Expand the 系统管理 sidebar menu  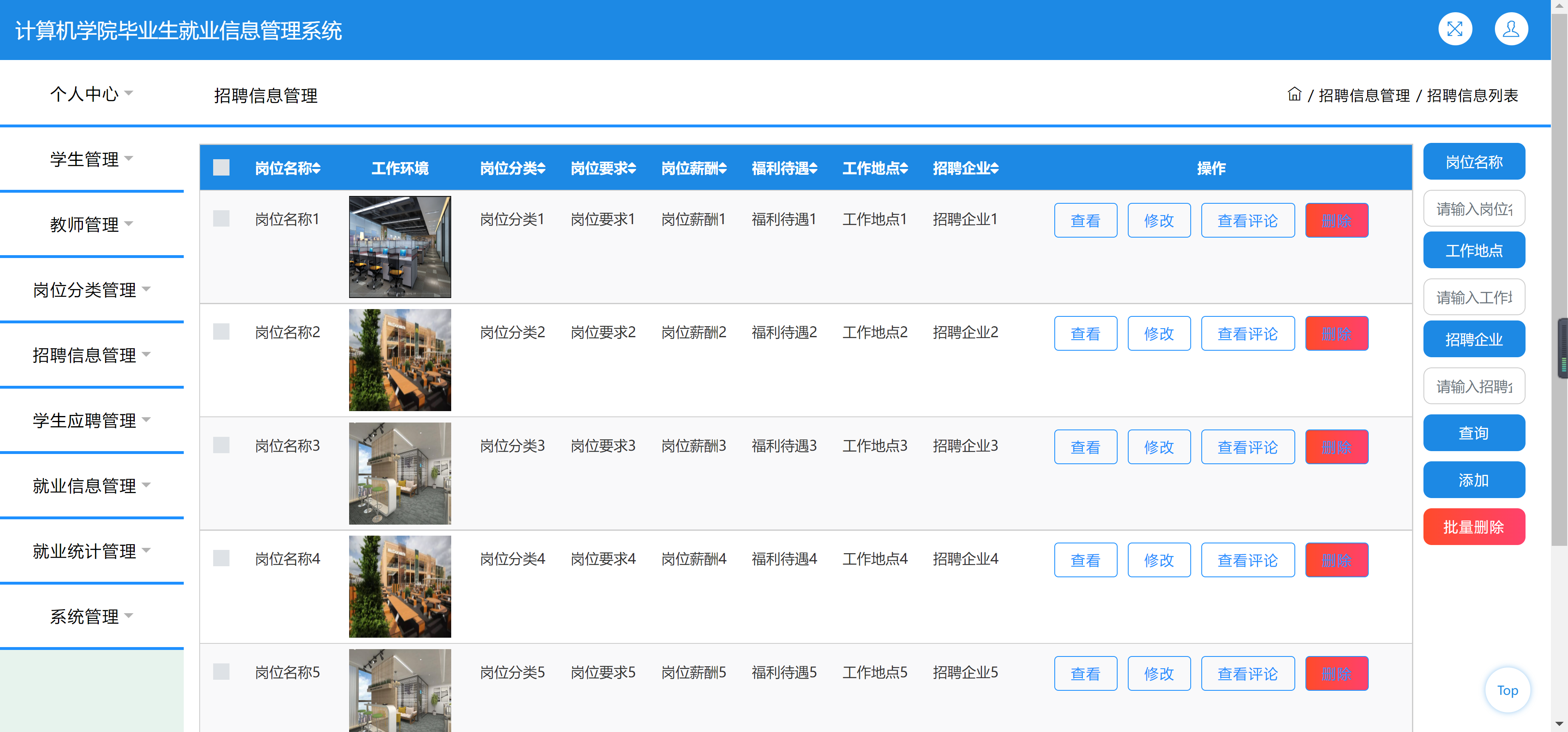pos(91,616)
